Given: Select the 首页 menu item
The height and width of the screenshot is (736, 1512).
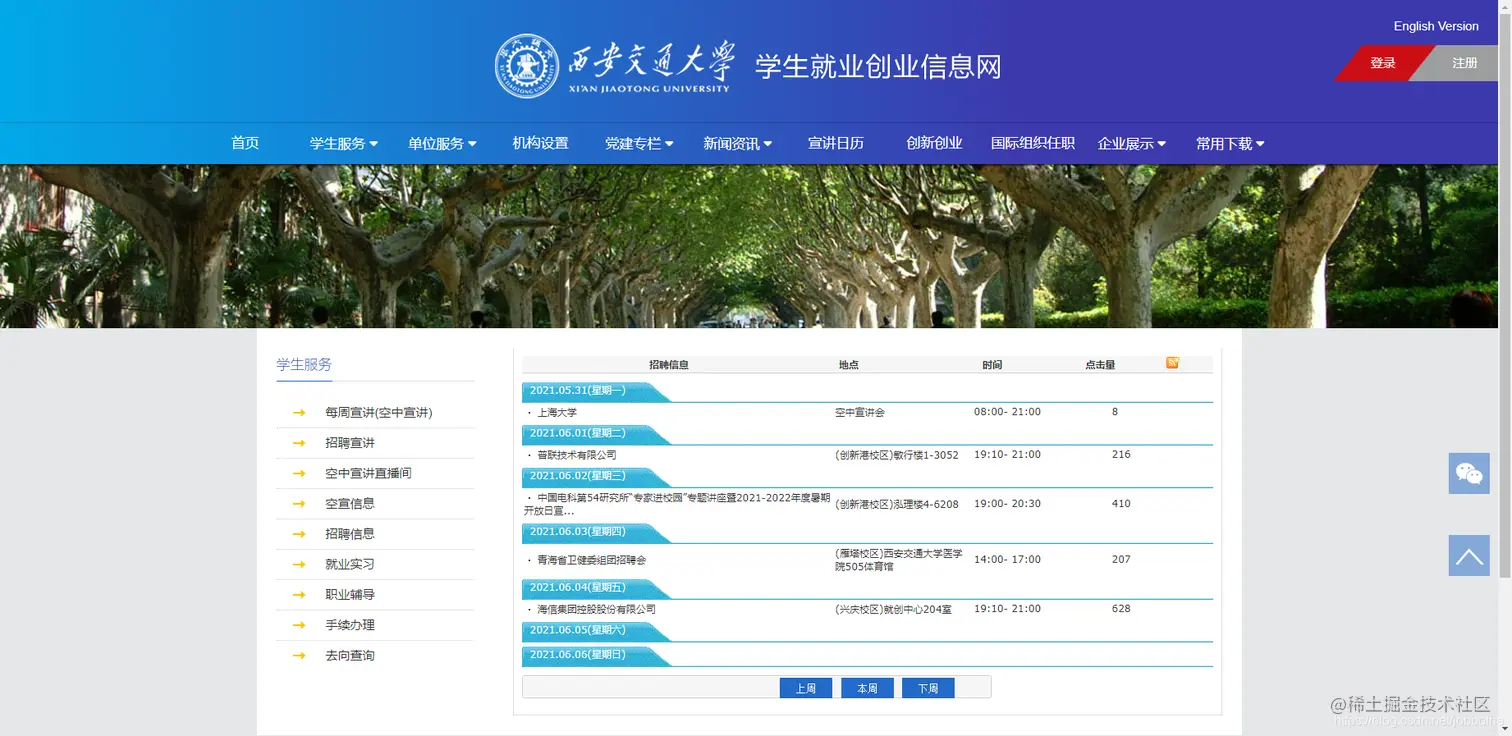Looking at the screenshot, I should 245,143.
